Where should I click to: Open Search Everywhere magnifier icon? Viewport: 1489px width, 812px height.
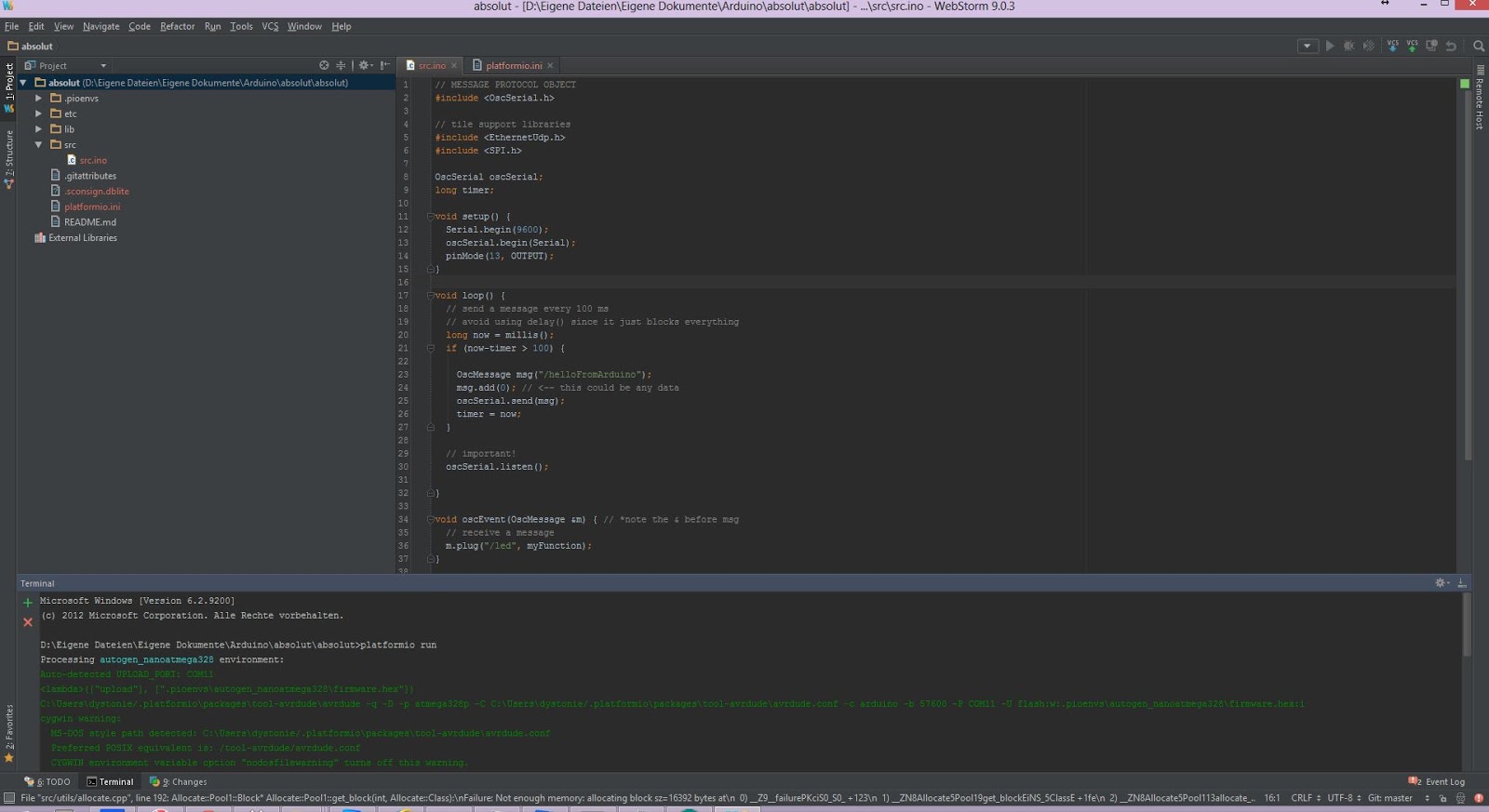click(x=1478, y=46)
